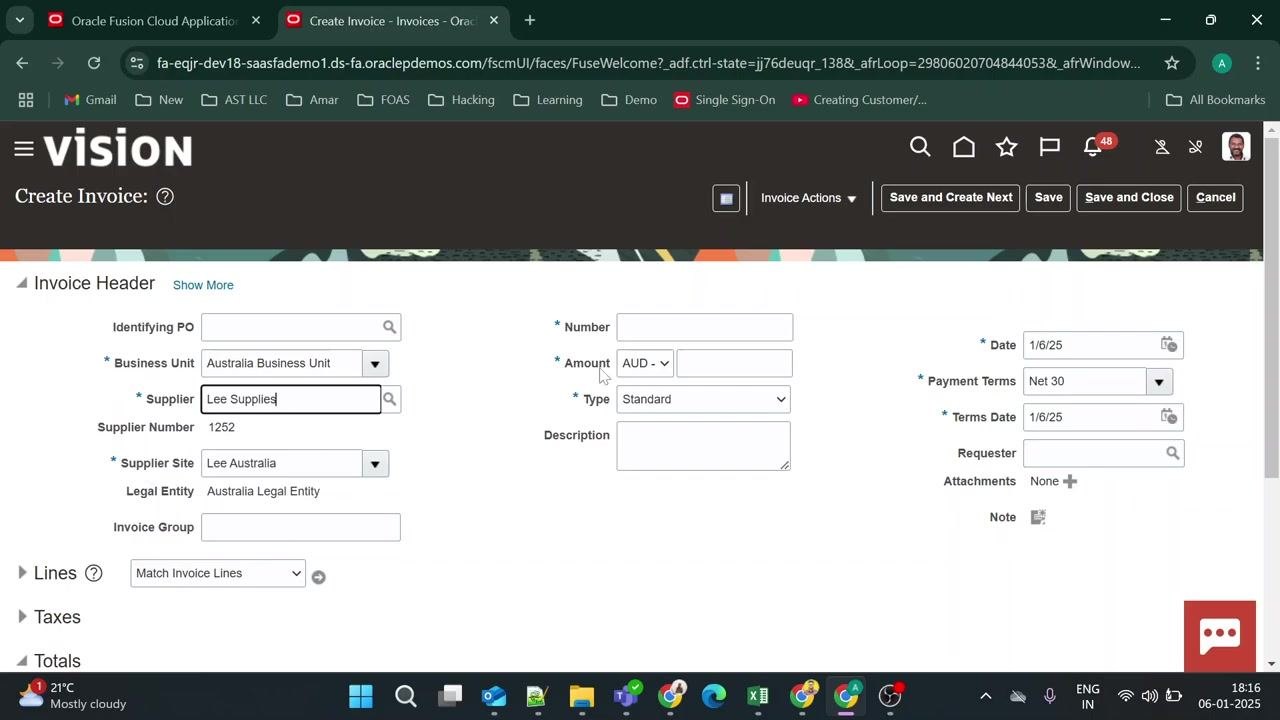Collapse the Invoice Header section
This screenshot has width=1280, height=720.
pos(22,284)
